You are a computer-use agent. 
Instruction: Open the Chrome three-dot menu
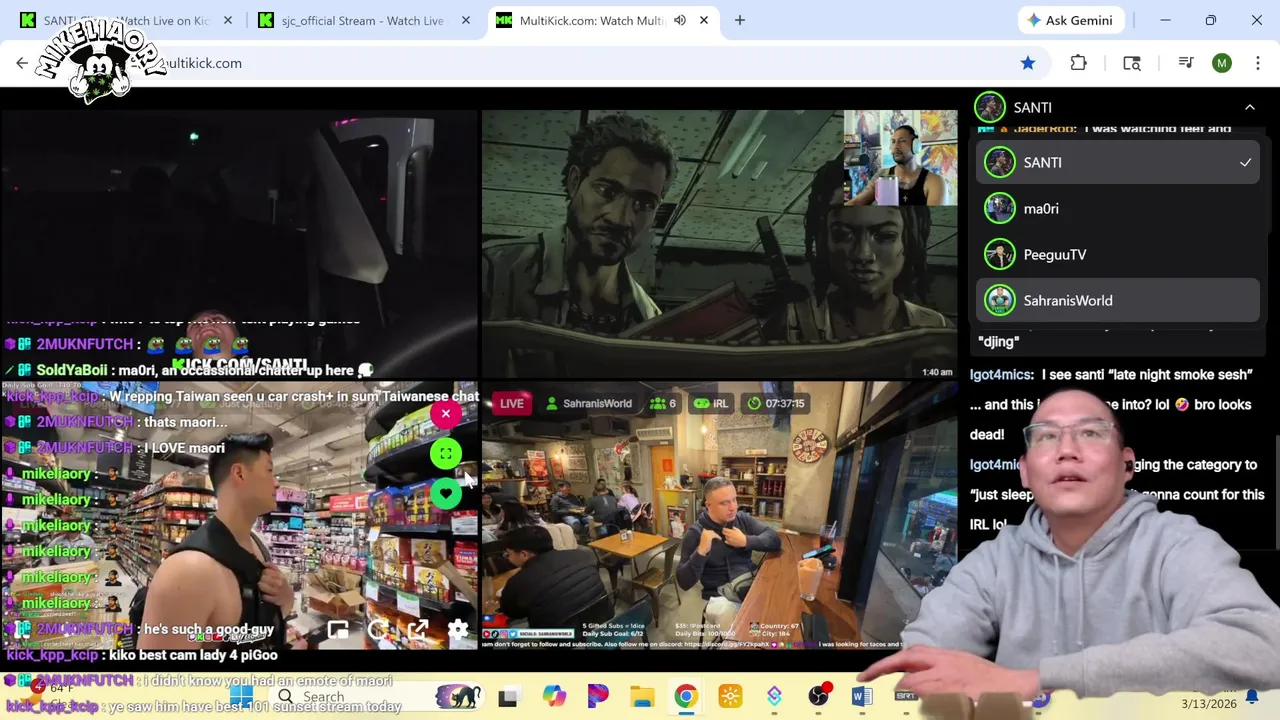pyautogui.click(x=1257, y=63)
